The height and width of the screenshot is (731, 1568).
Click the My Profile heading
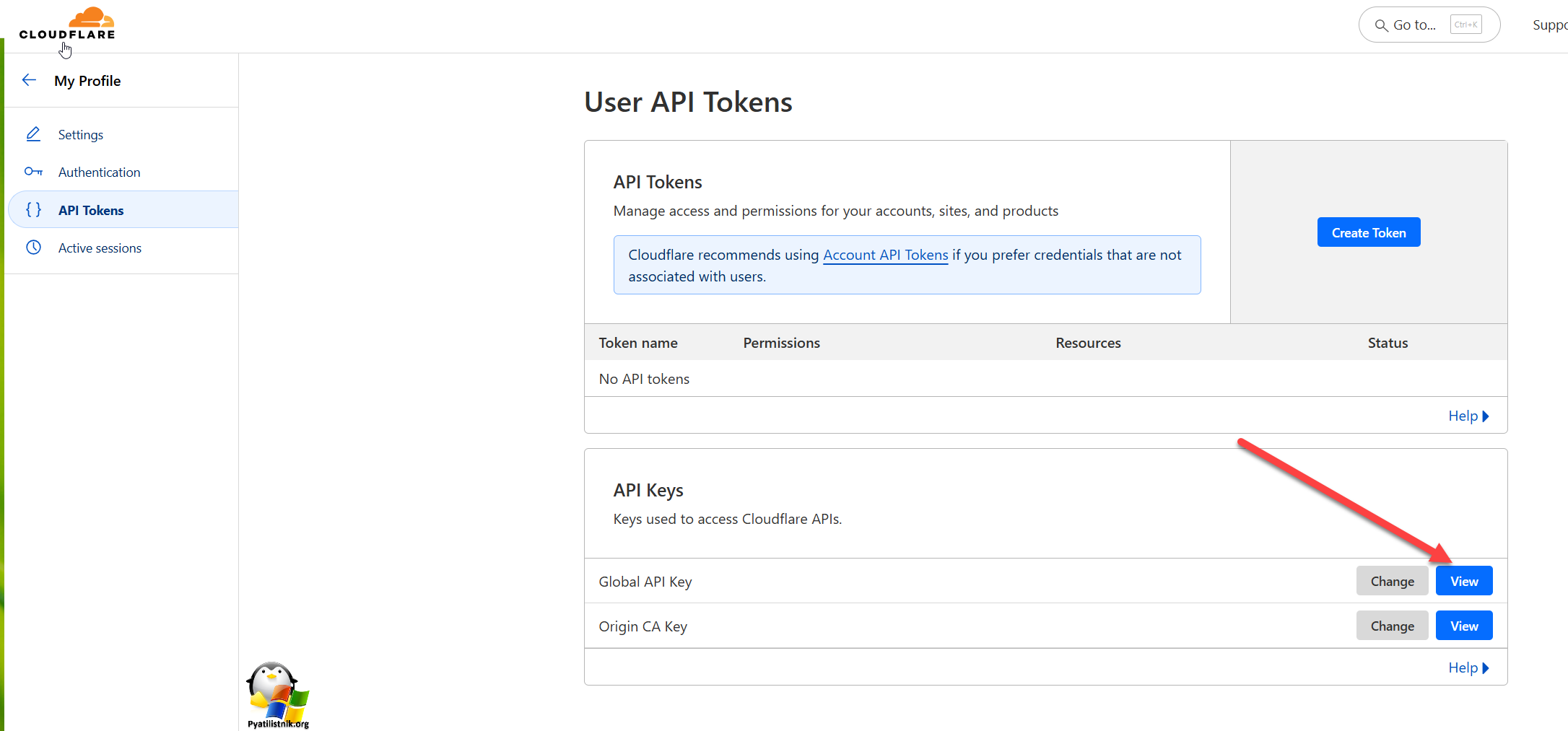pyautogui.click(x=87, y=81)
